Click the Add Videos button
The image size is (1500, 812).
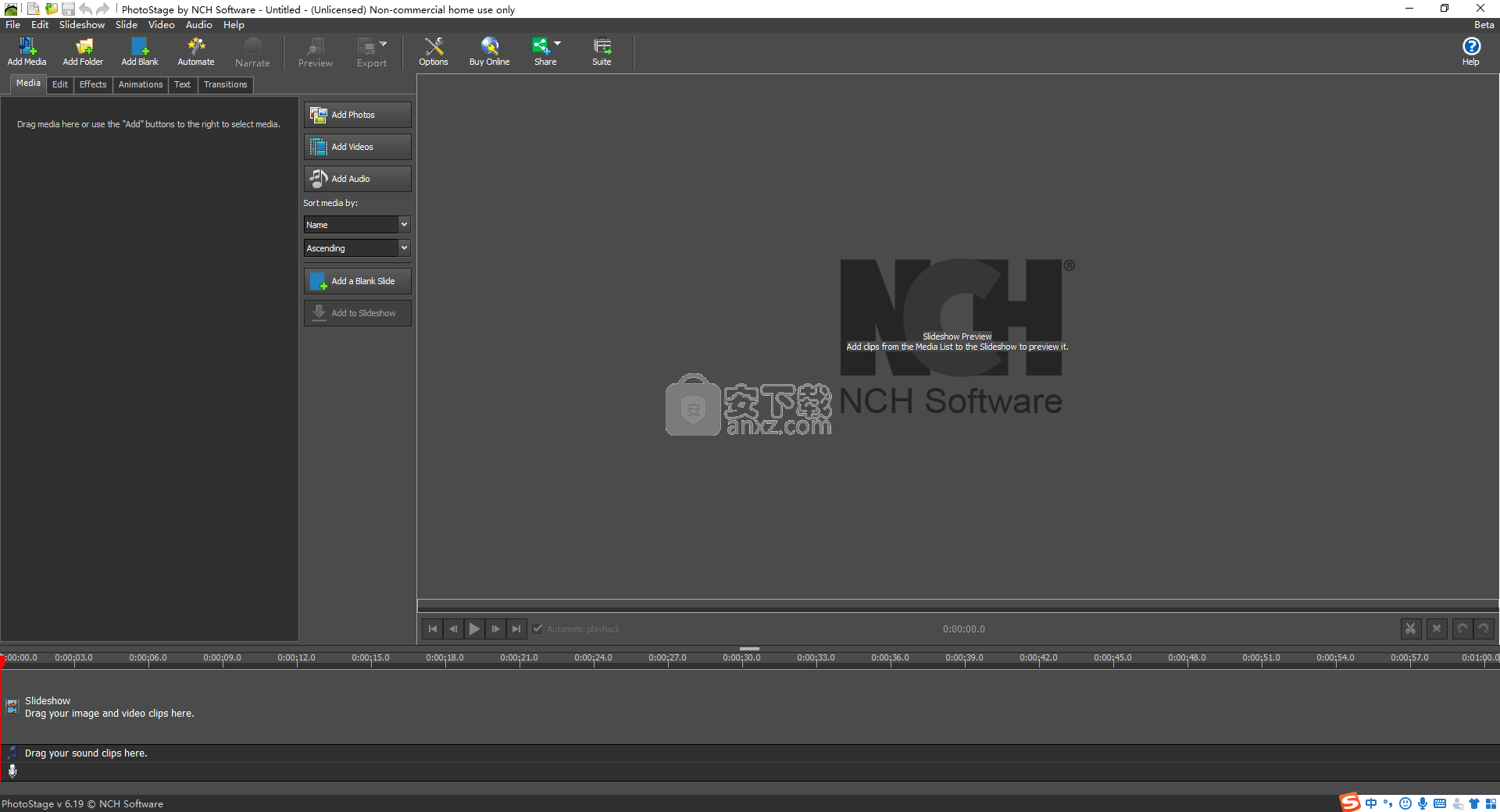pyautogui.click(x=358, y=147)
